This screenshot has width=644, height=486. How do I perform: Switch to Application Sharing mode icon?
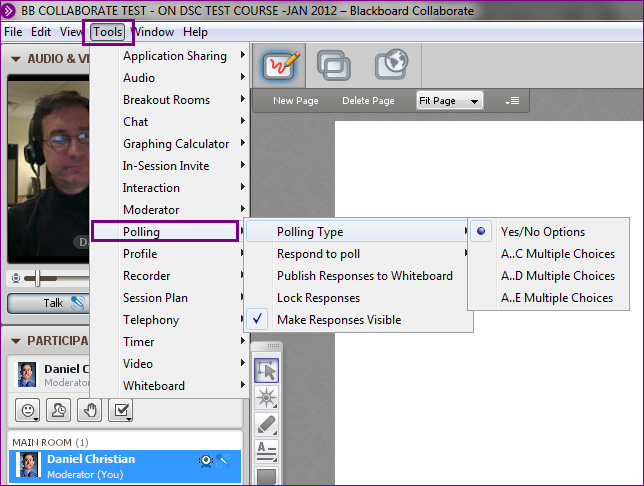(334, 65)
